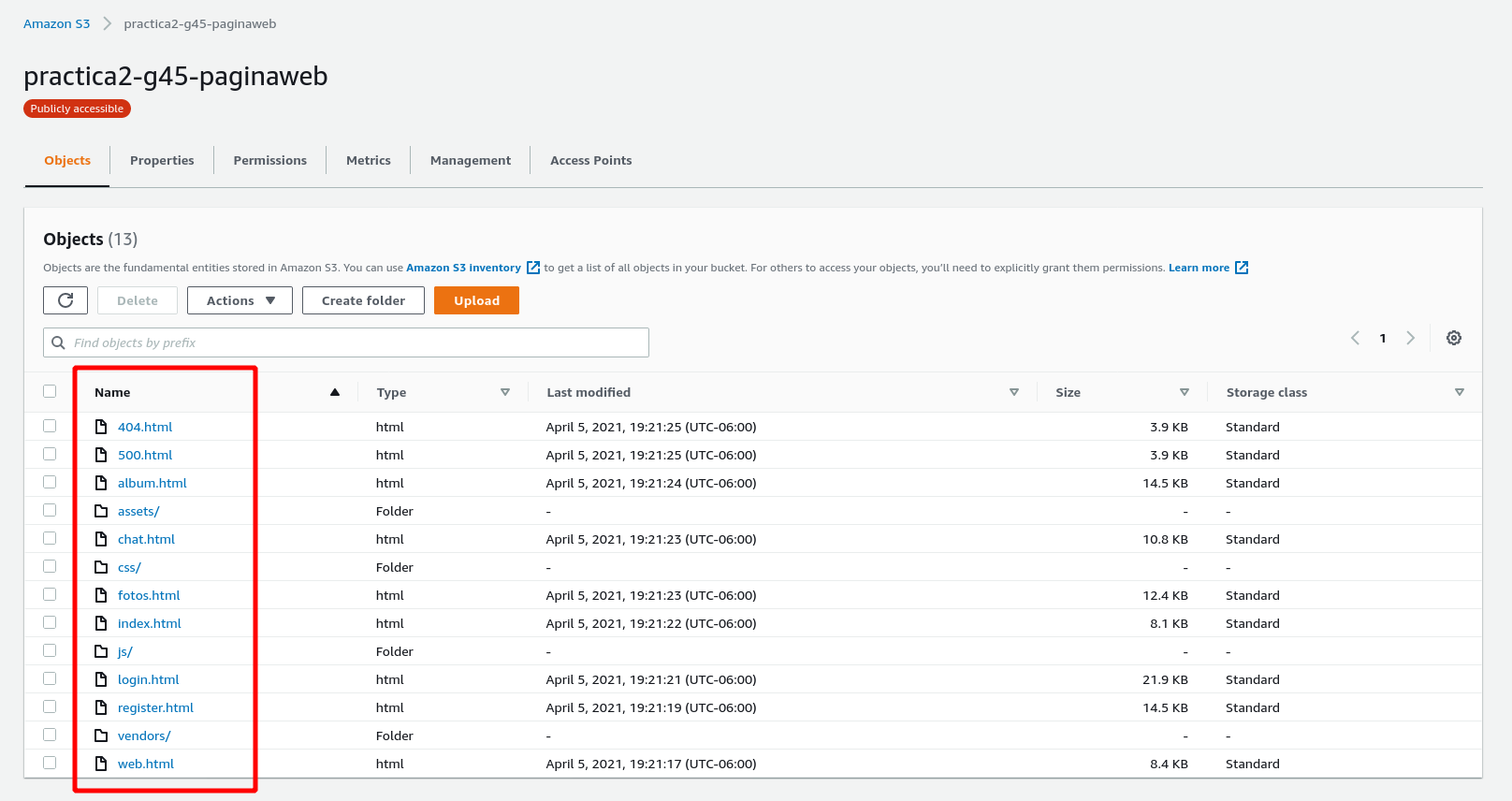Click file icon of web.html

(101, 764)
